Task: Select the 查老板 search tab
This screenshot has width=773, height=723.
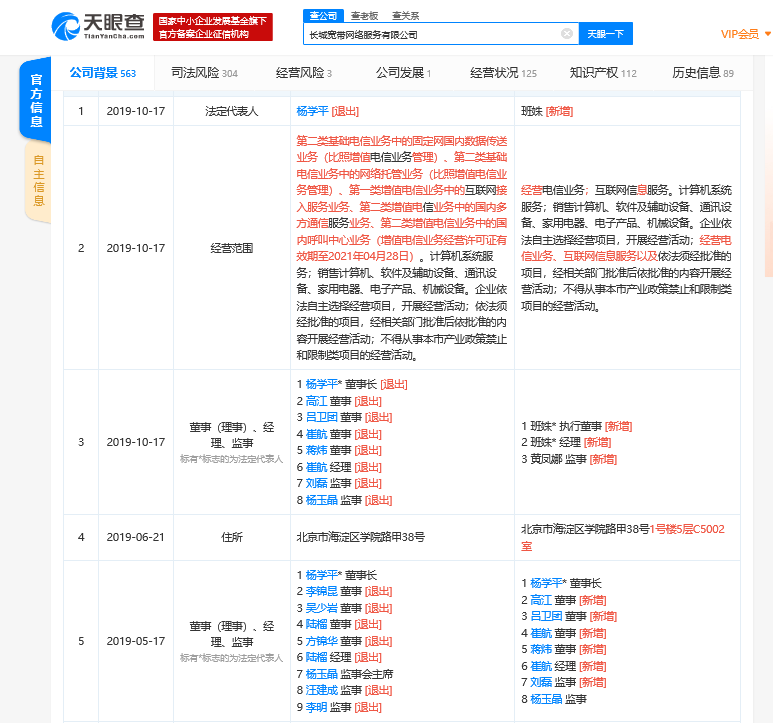Action: [x=364, y=16]
